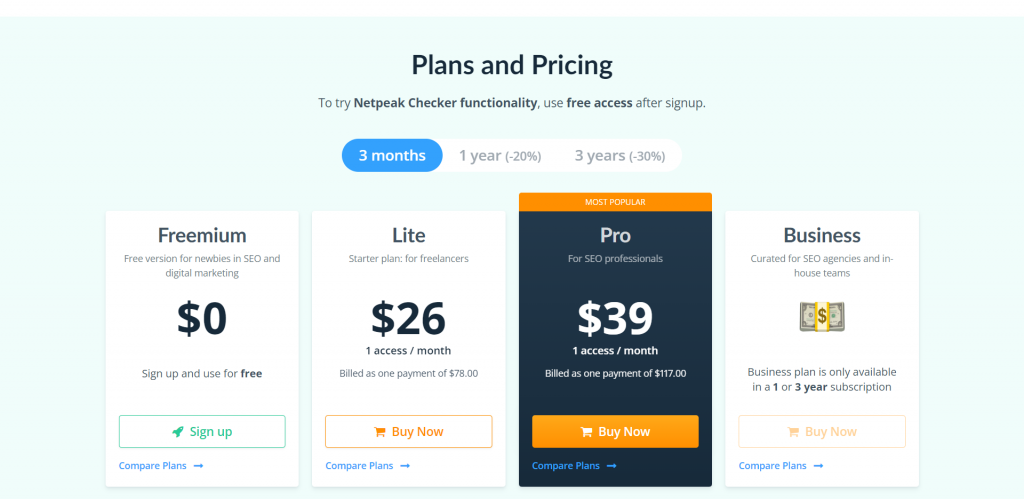Open Compare Plans under Business card
The image size is (1024, 499).
772,466
